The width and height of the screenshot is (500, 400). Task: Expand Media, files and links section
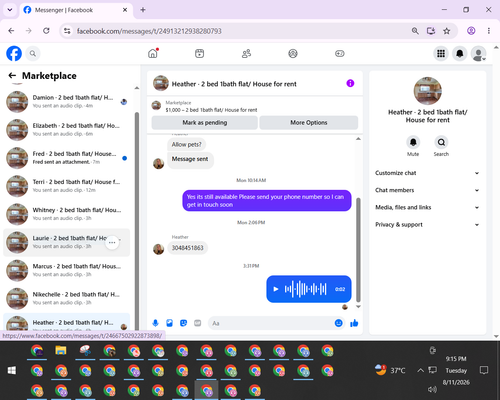(427, 207)
